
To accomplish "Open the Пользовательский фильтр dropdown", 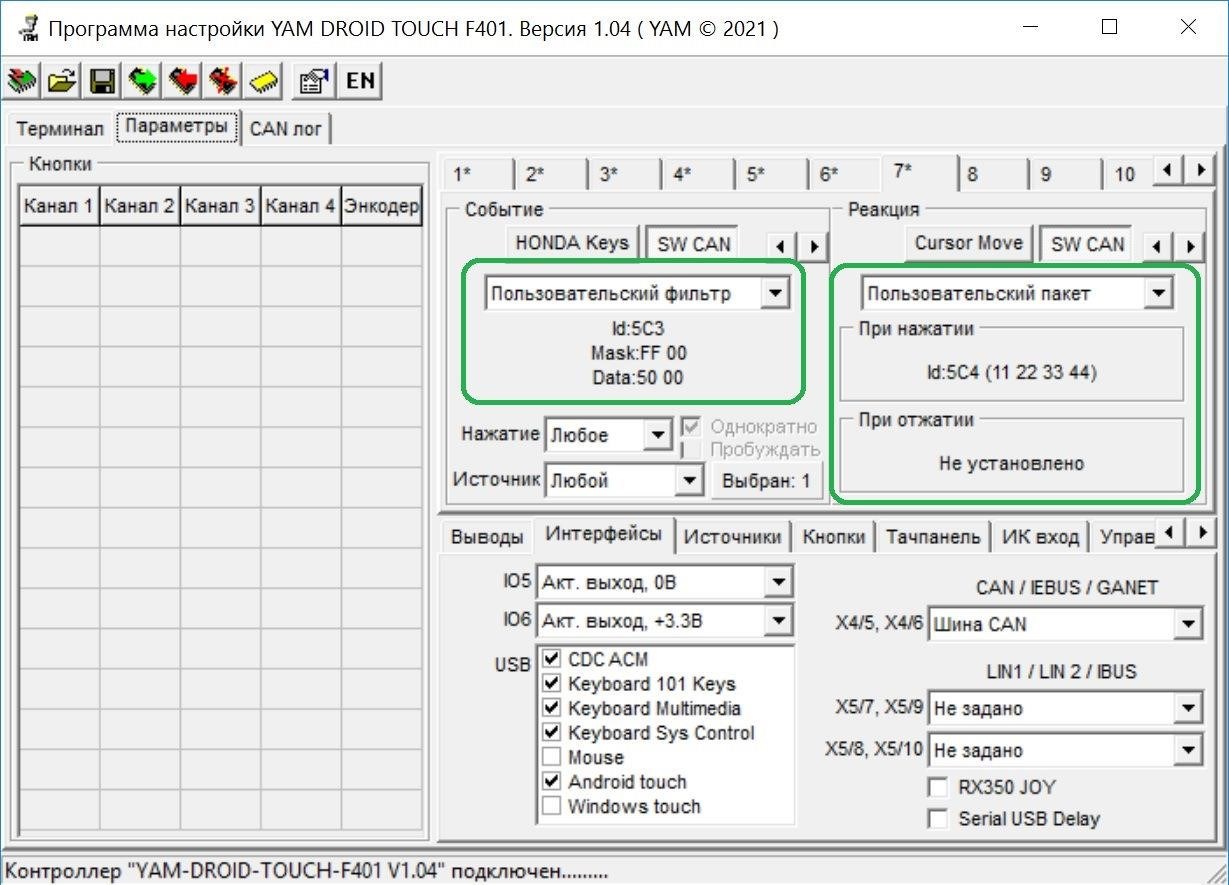I will click(x=774, y=294).
